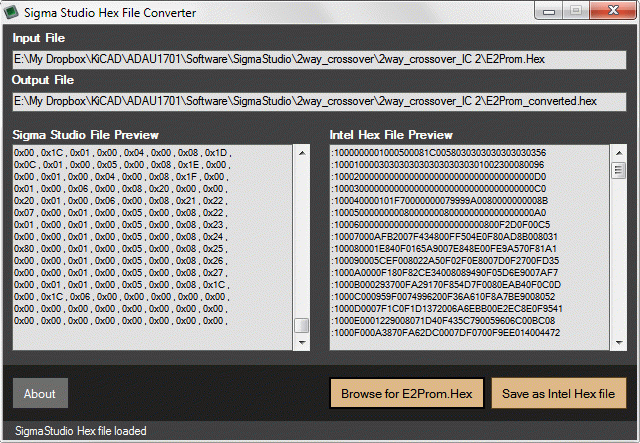Open the About dialog
Screen dimensions: 640x443
point(40,393)
